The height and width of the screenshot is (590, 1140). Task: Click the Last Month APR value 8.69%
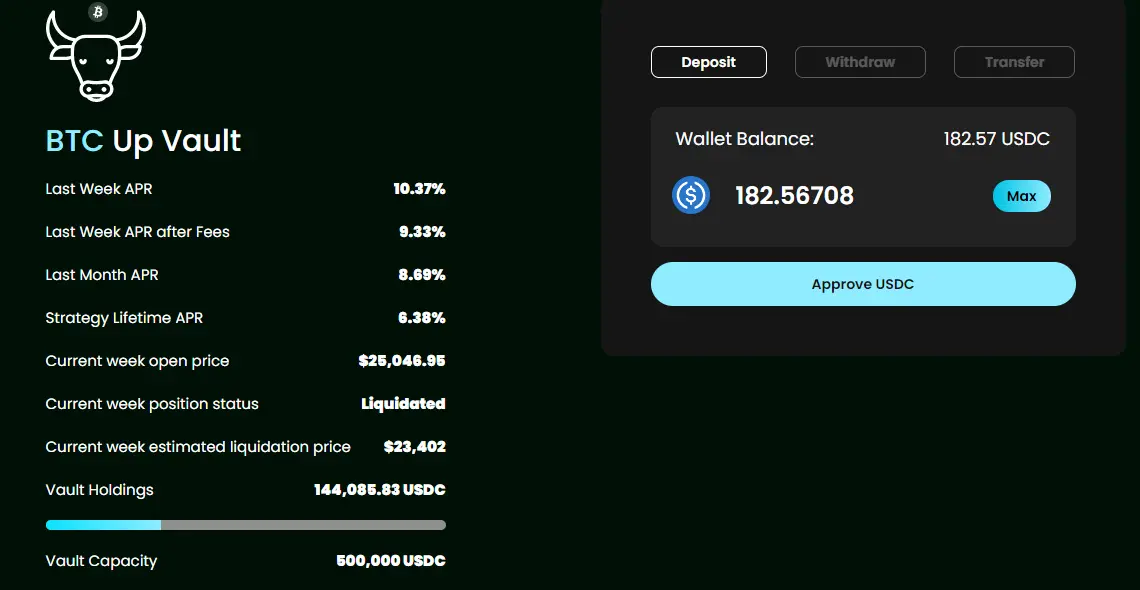click(422, 275)
